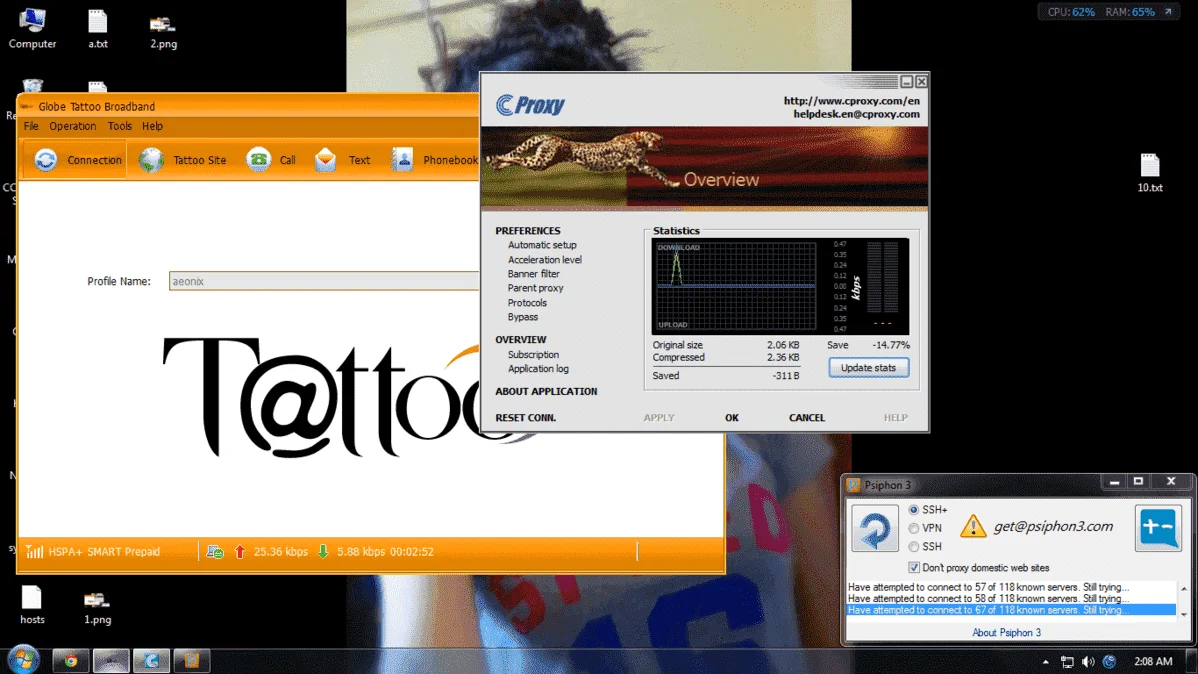Click CANCEL in the CProxy dialog
This screenshot has width=1198, height=674.
click(x=807, y=418)
